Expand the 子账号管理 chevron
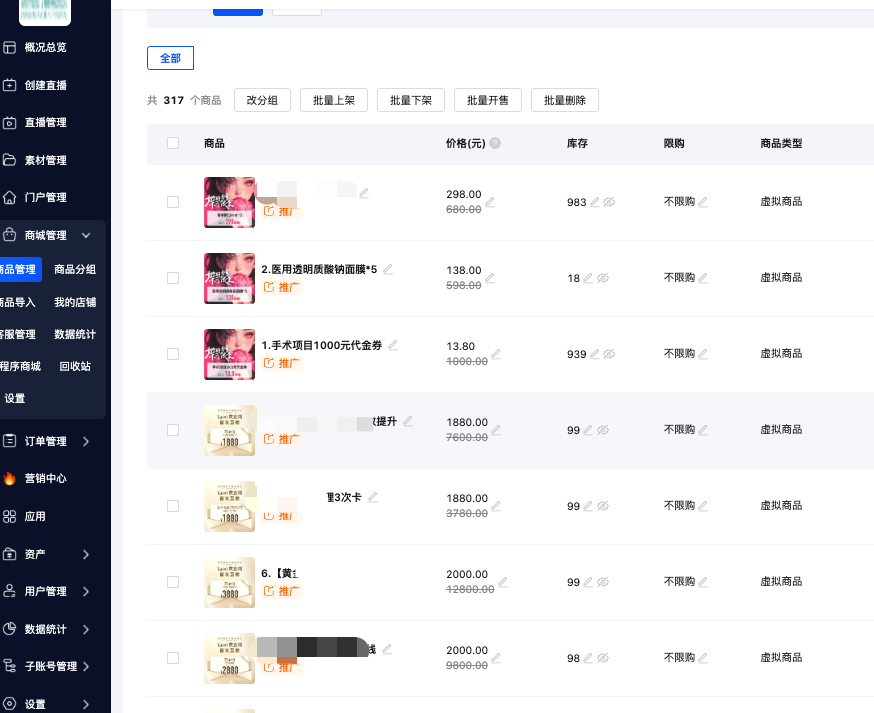Image resolution: width=874 pixels, height=713 pixels. point(86,666)
